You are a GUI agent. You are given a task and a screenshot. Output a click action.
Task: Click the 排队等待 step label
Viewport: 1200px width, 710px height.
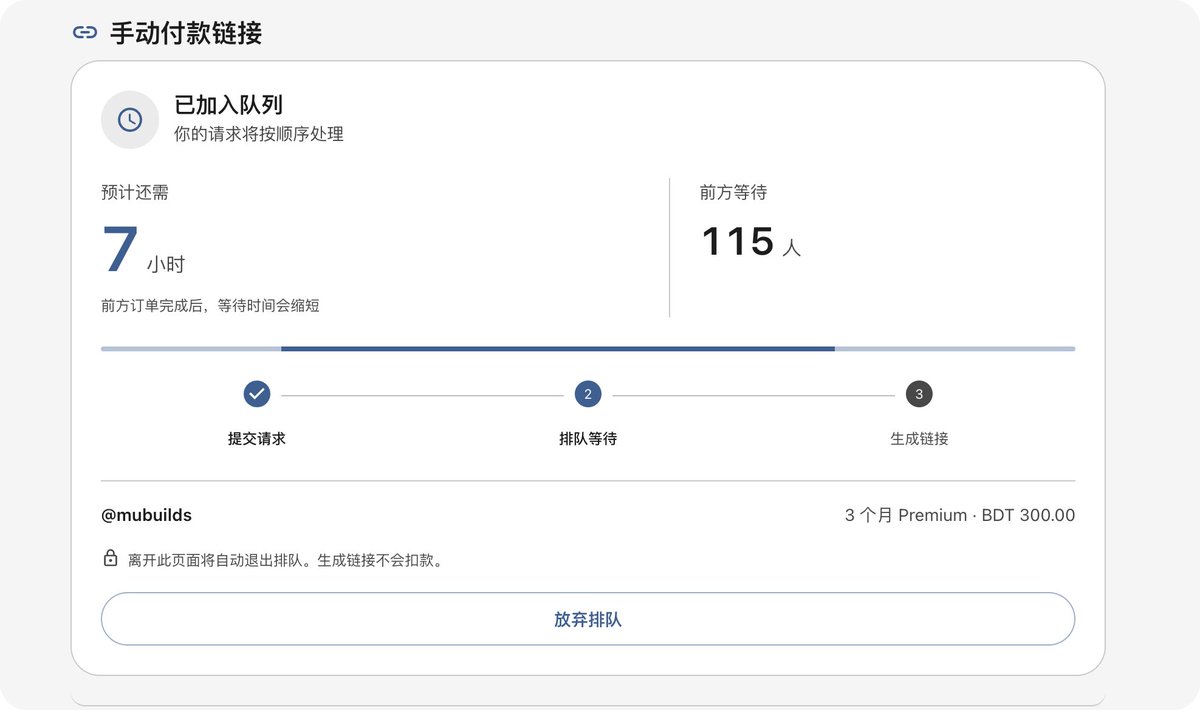[x=588, y=438]
